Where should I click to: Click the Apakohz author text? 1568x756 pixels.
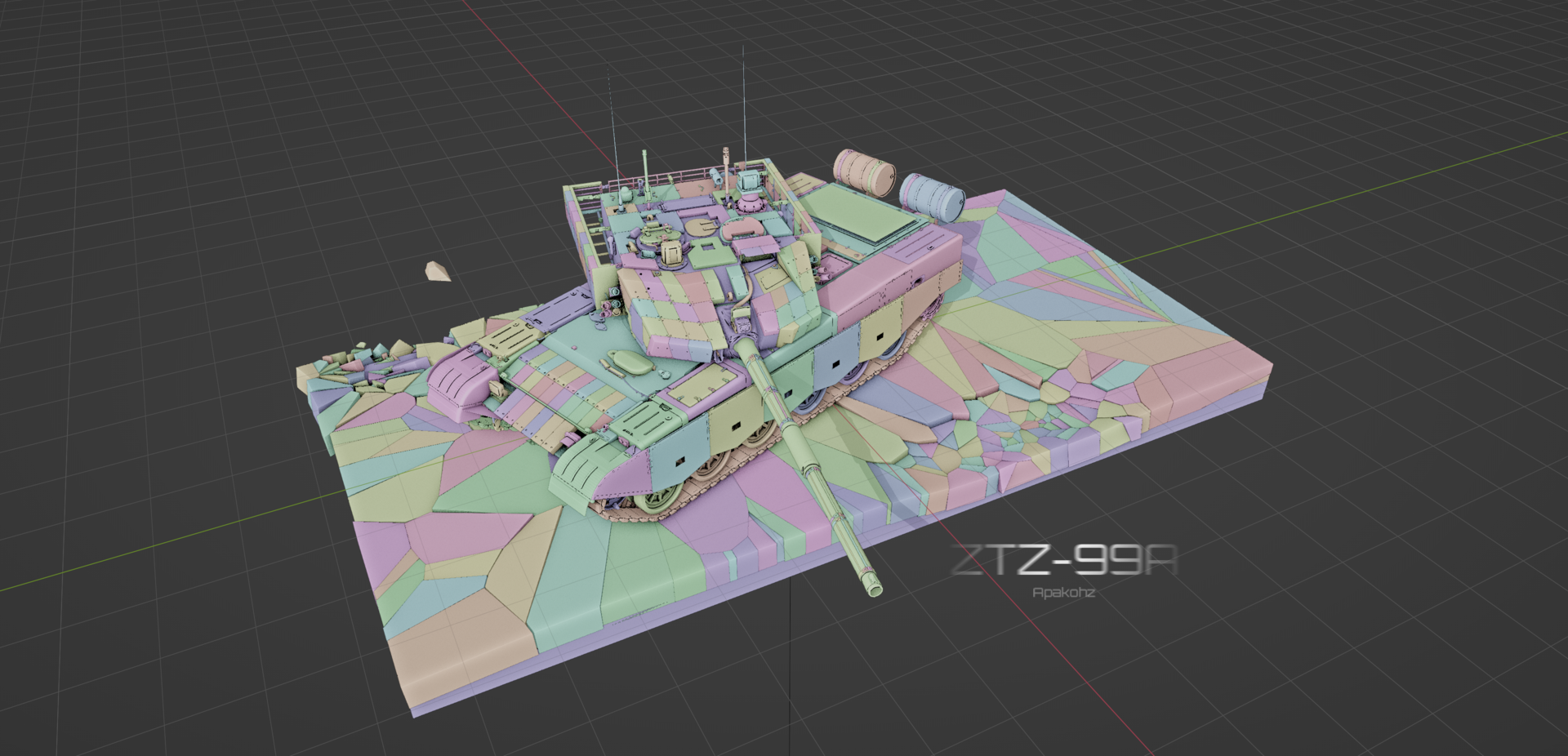tap(1063, 592)
